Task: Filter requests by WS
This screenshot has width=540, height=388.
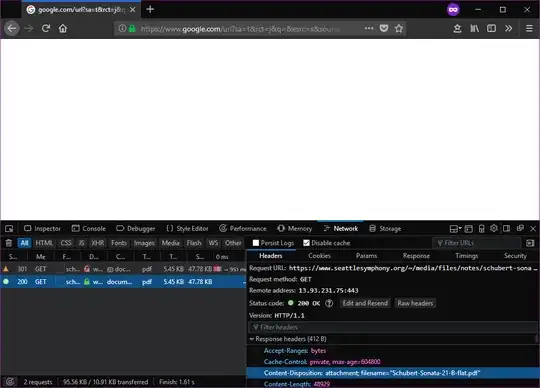Action: pos(213,243)
